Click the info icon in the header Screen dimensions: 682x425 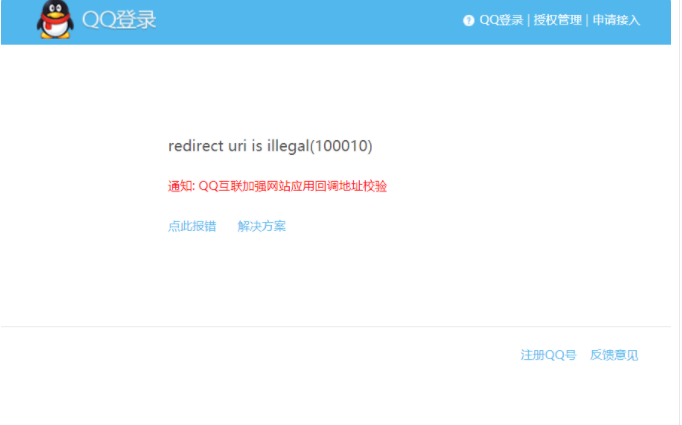click(x=469, y=20)
